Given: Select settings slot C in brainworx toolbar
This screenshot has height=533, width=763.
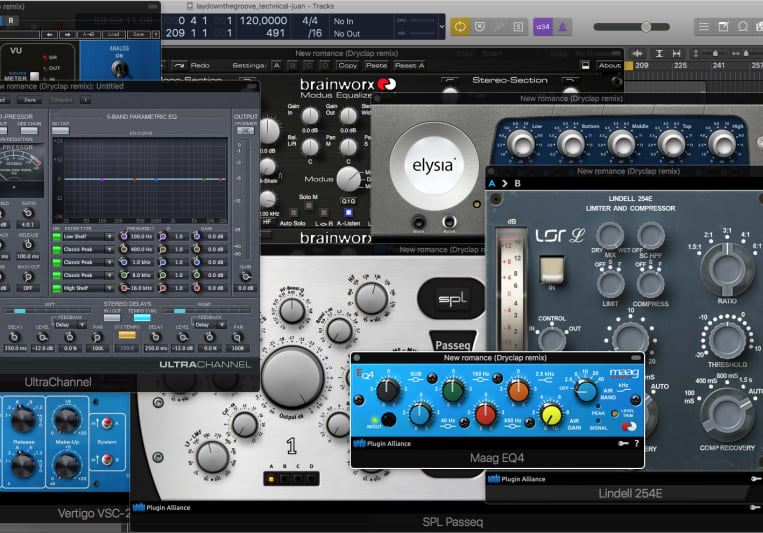Looking at the screenshot, I should tap(309, 65).
